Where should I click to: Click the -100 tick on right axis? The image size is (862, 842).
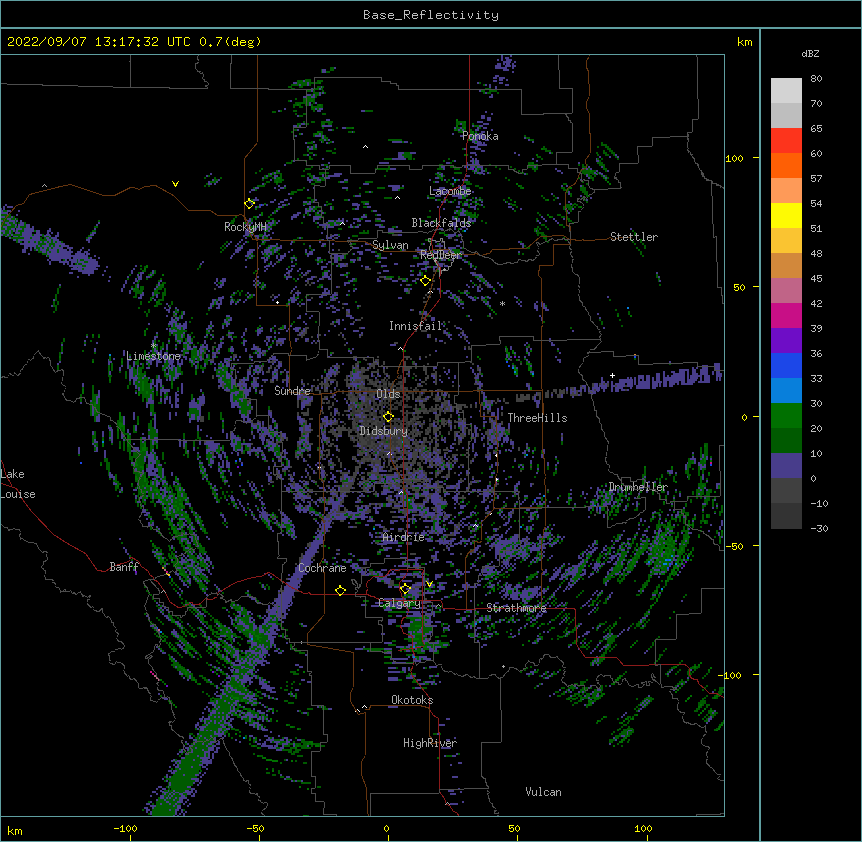[x=731, y=675]
